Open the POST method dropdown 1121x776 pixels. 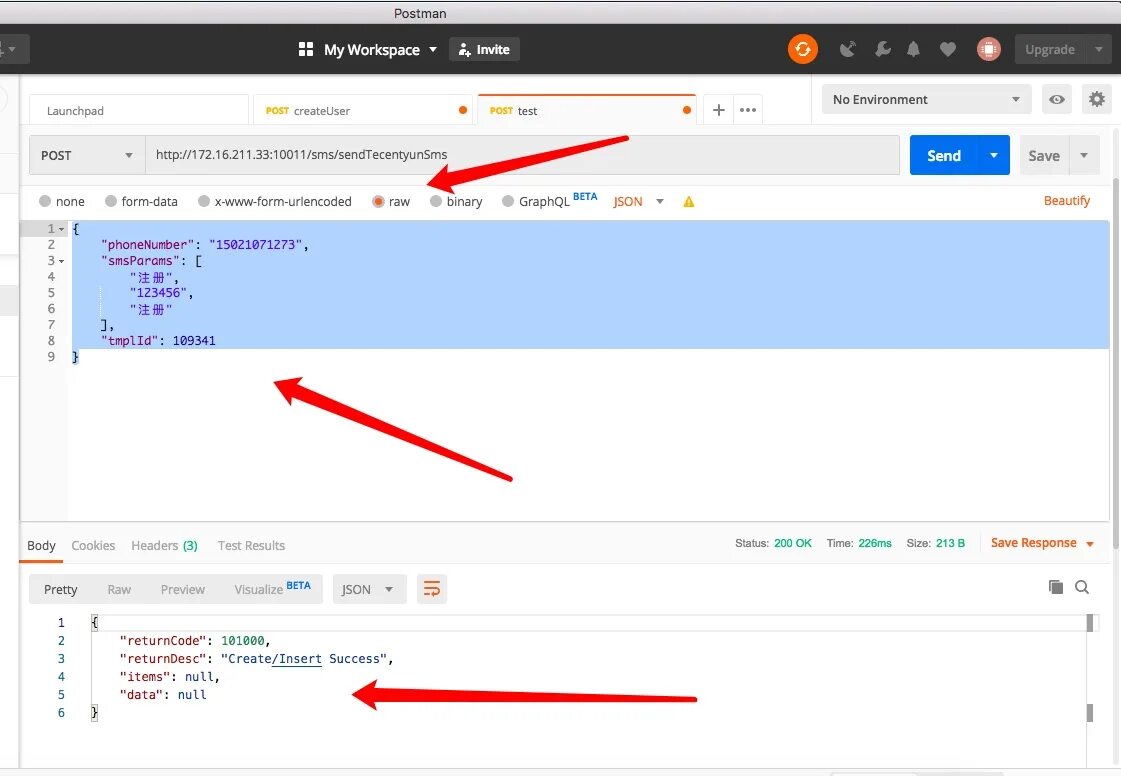87,155
